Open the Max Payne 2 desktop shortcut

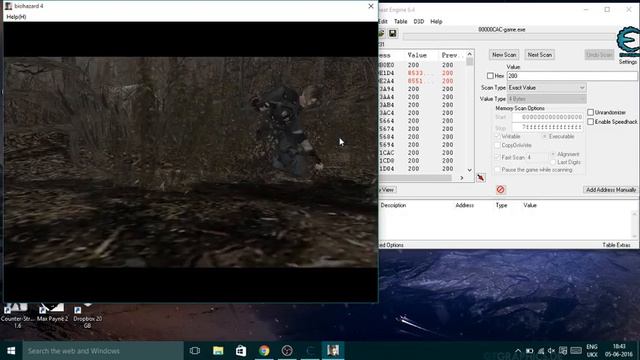[x=52, y=313]
